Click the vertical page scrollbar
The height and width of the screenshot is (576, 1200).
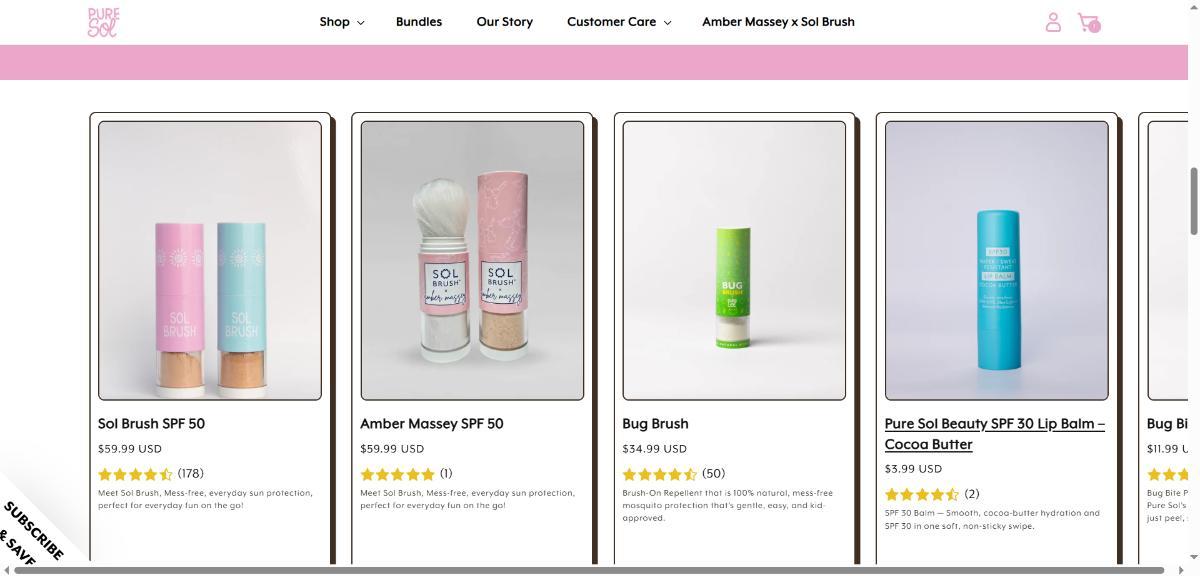point(1193,201)
